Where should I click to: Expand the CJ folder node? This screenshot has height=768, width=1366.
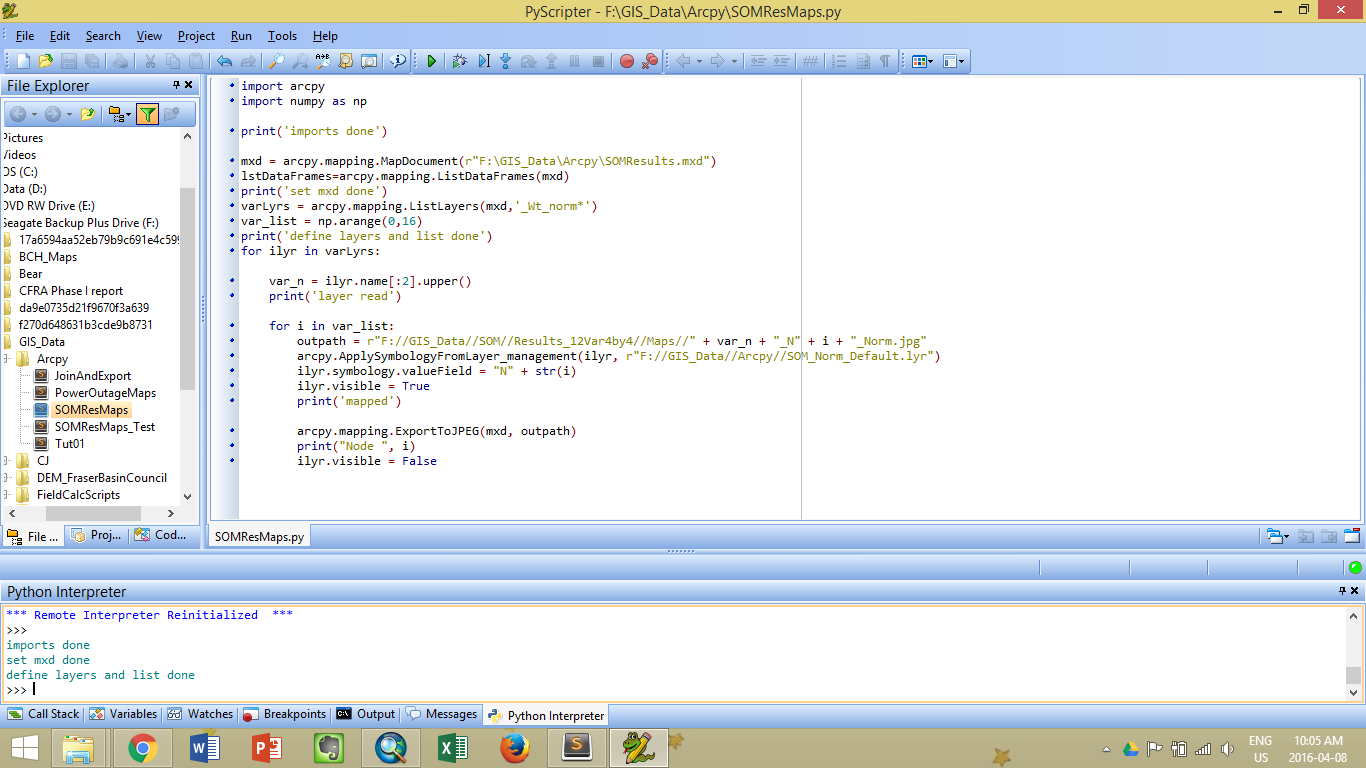(6, 461)
